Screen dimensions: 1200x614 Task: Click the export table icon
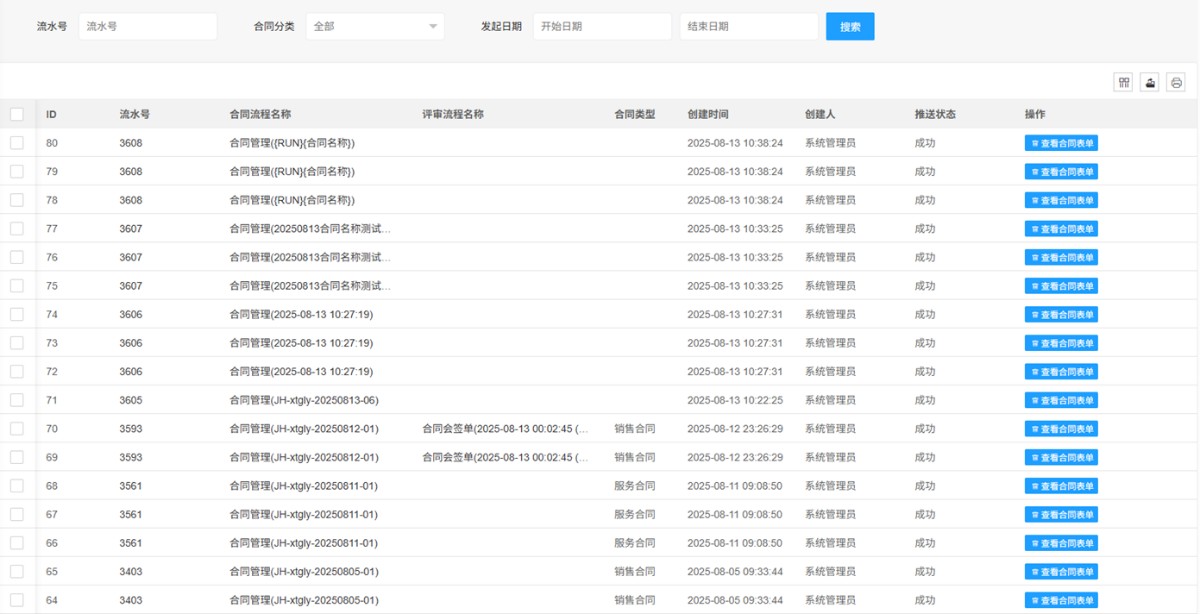tap(1150, 83)
